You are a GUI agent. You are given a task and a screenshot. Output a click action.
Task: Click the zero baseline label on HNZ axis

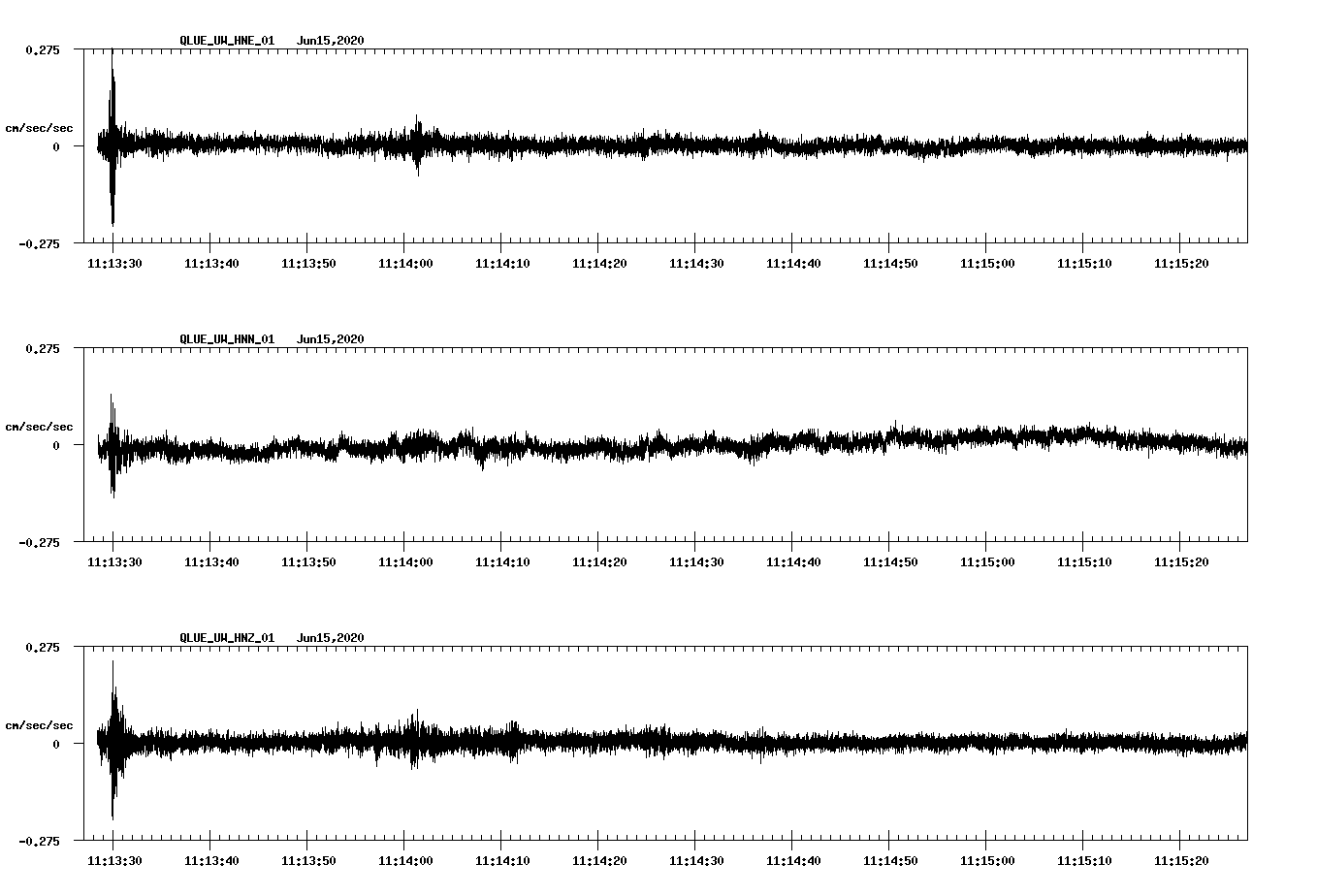56,744
